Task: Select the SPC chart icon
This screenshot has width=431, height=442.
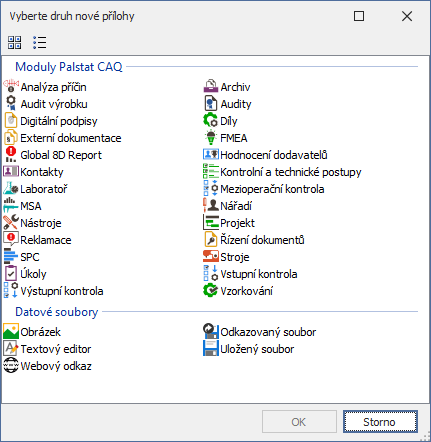Action: pyautogui.click(x=11, y=257)
